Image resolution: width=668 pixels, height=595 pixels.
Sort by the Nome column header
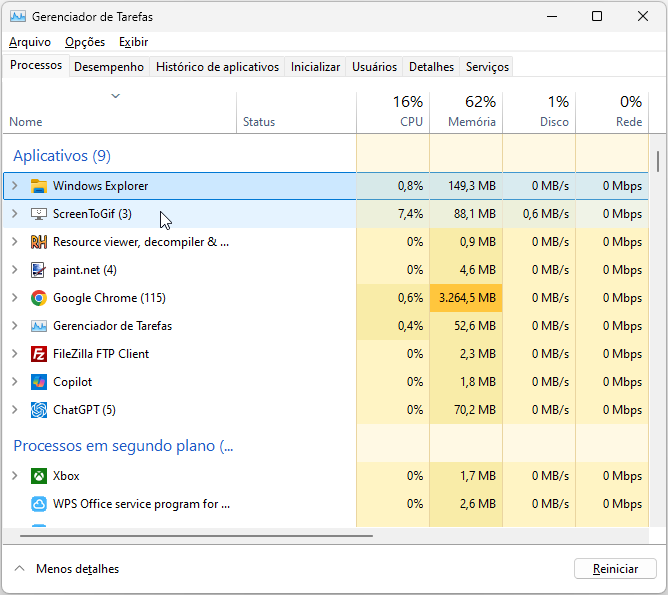coord(119,113)
